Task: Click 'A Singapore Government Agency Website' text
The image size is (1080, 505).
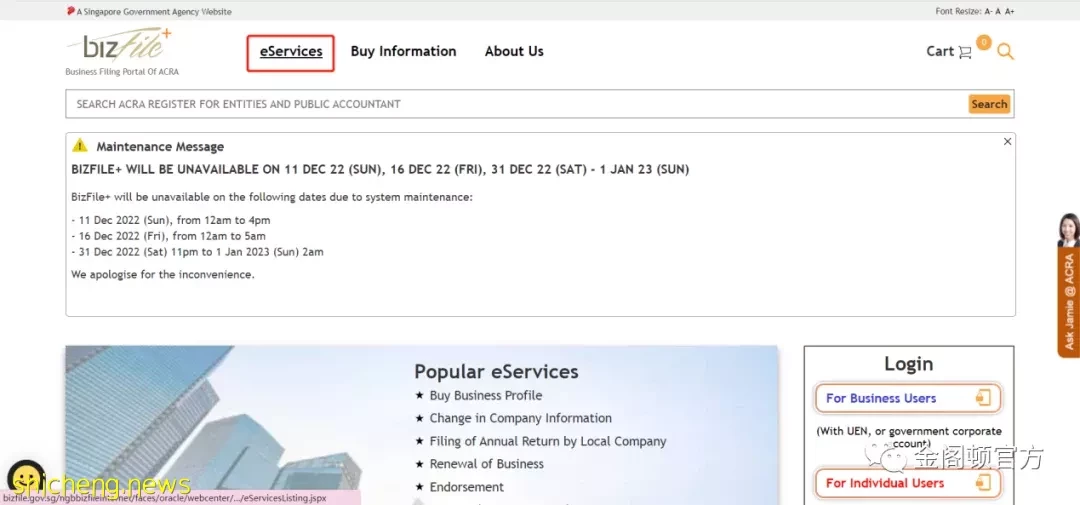Action: pyautogui.click(x=154, y=12)
